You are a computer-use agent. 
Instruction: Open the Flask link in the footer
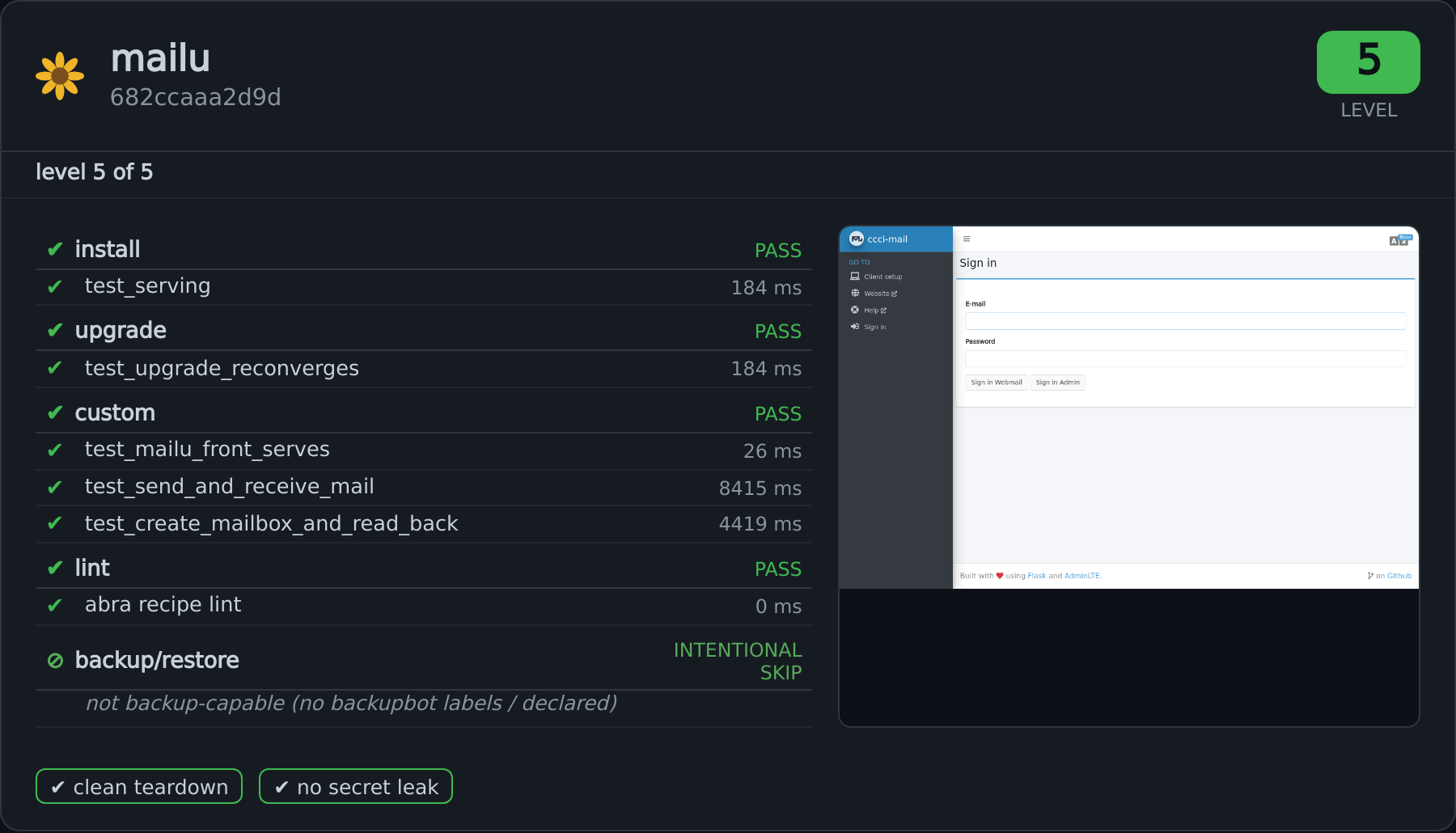point(1037,576)
